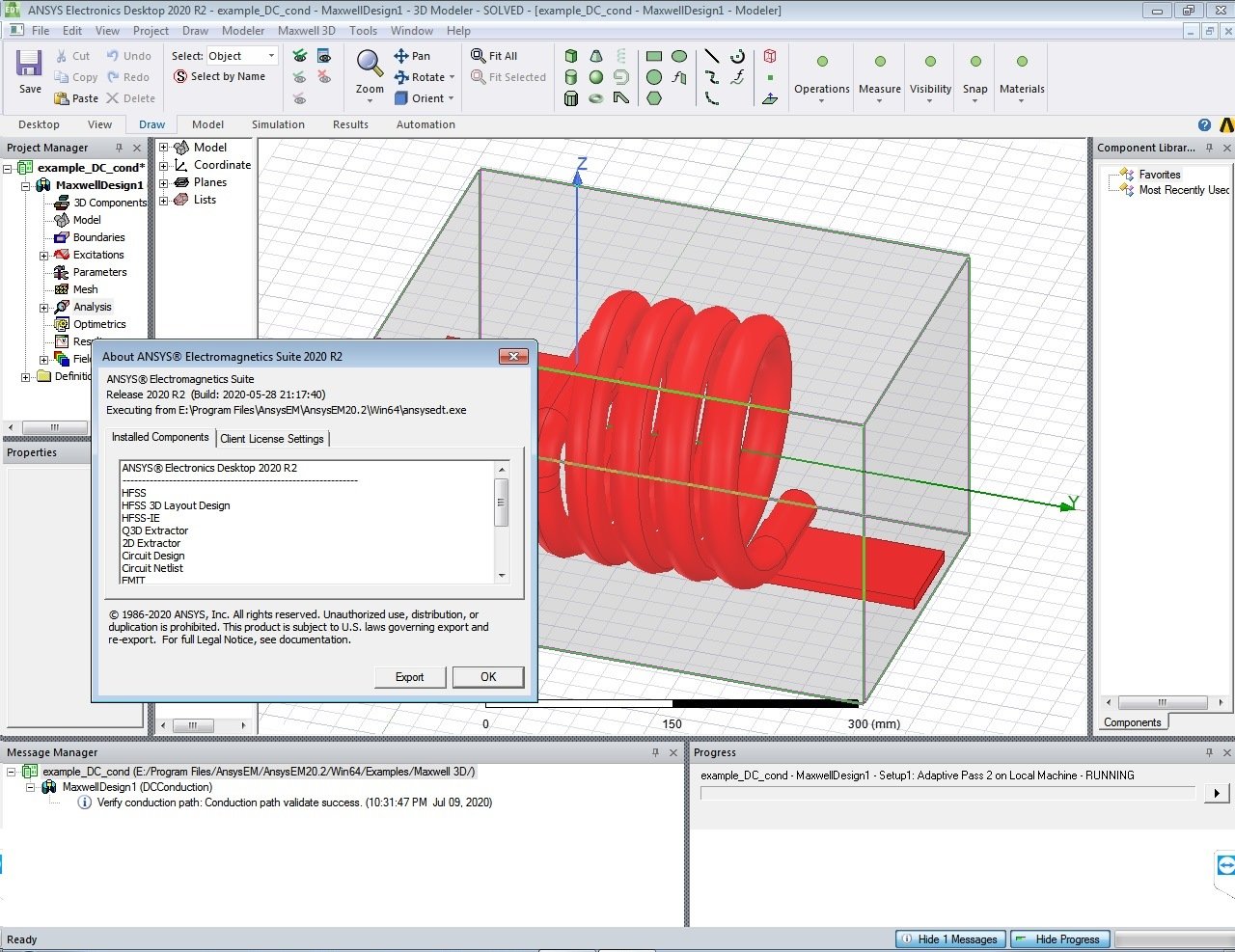Screen dimensions: 1235x952
Task: Click the arrow button beside the progress bar
Action: [1217, 793]
